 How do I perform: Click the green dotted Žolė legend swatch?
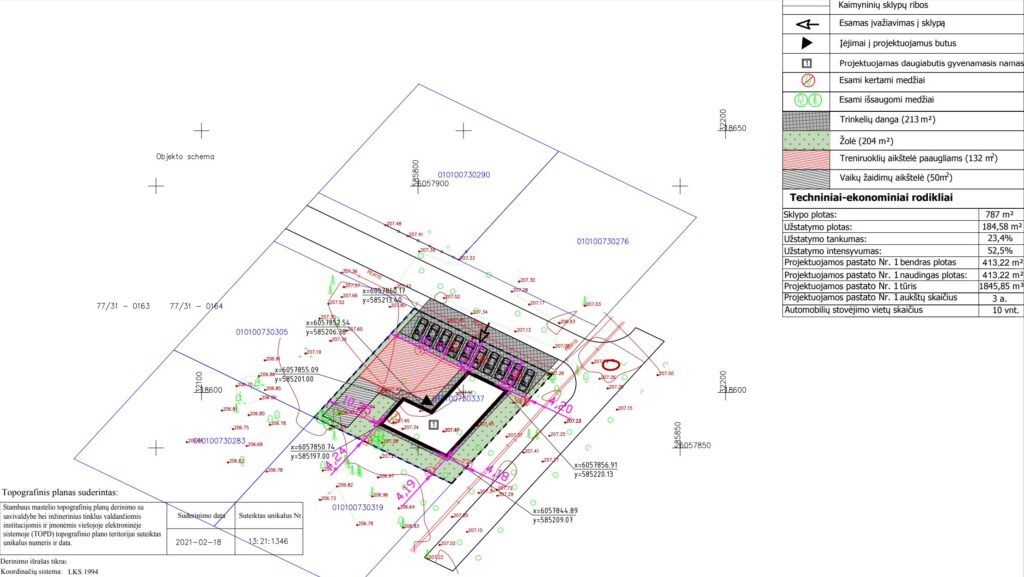(804, 140)
